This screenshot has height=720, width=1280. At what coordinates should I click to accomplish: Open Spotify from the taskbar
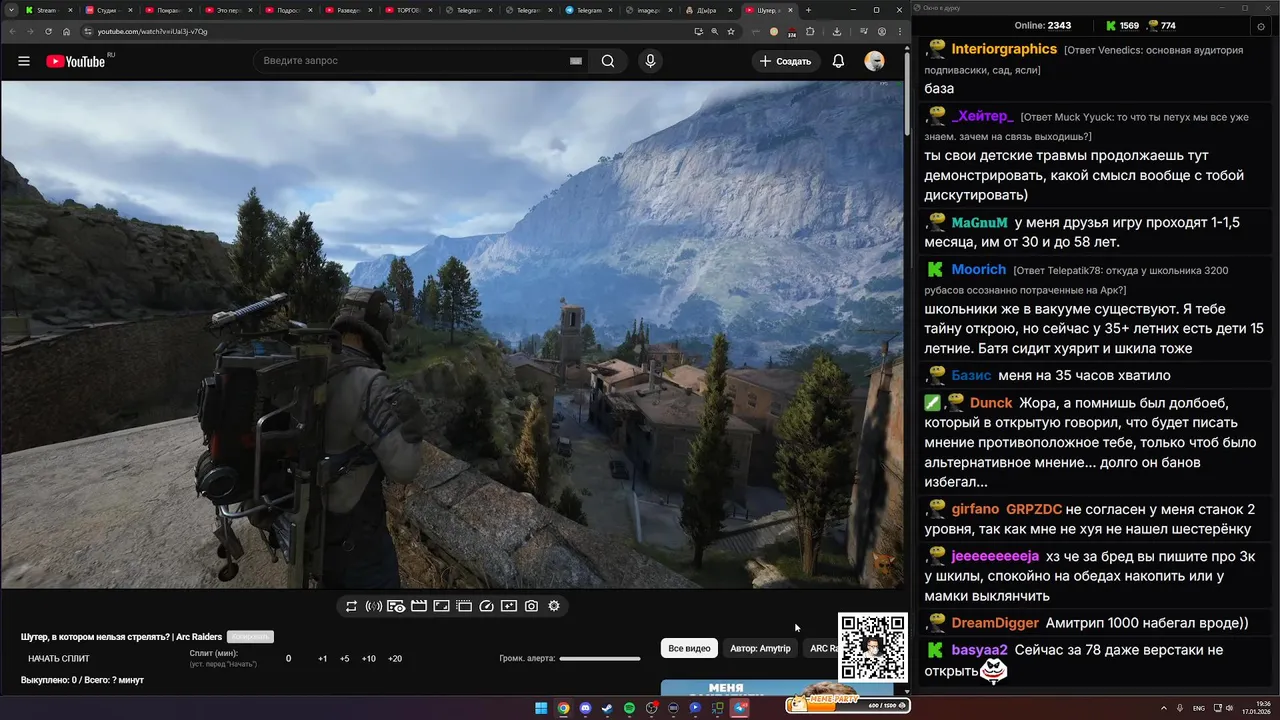(629, 708)
